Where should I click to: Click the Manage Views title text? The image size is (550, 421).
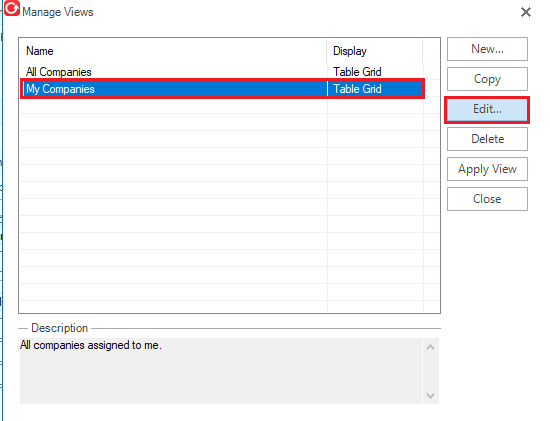(58, 12)
